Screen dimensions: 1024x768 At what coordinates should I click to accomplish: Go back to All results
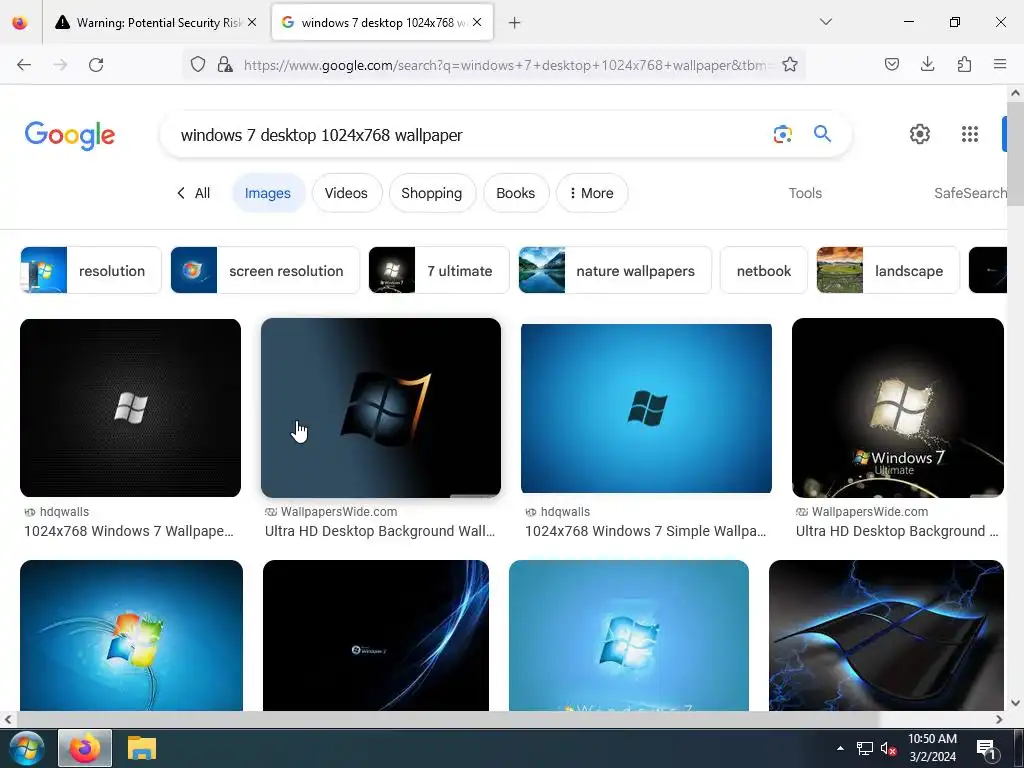click(193, 193)
